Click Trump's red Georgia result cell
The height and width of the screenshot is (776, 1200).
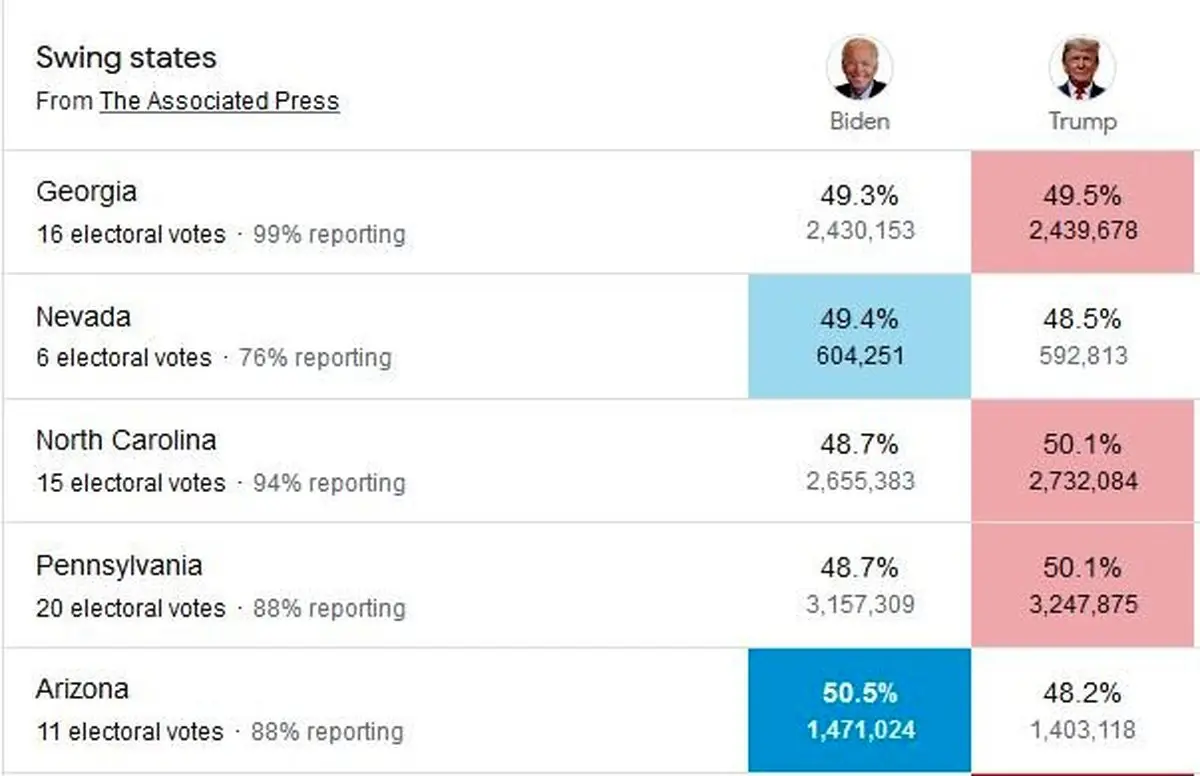[1083, 212]
